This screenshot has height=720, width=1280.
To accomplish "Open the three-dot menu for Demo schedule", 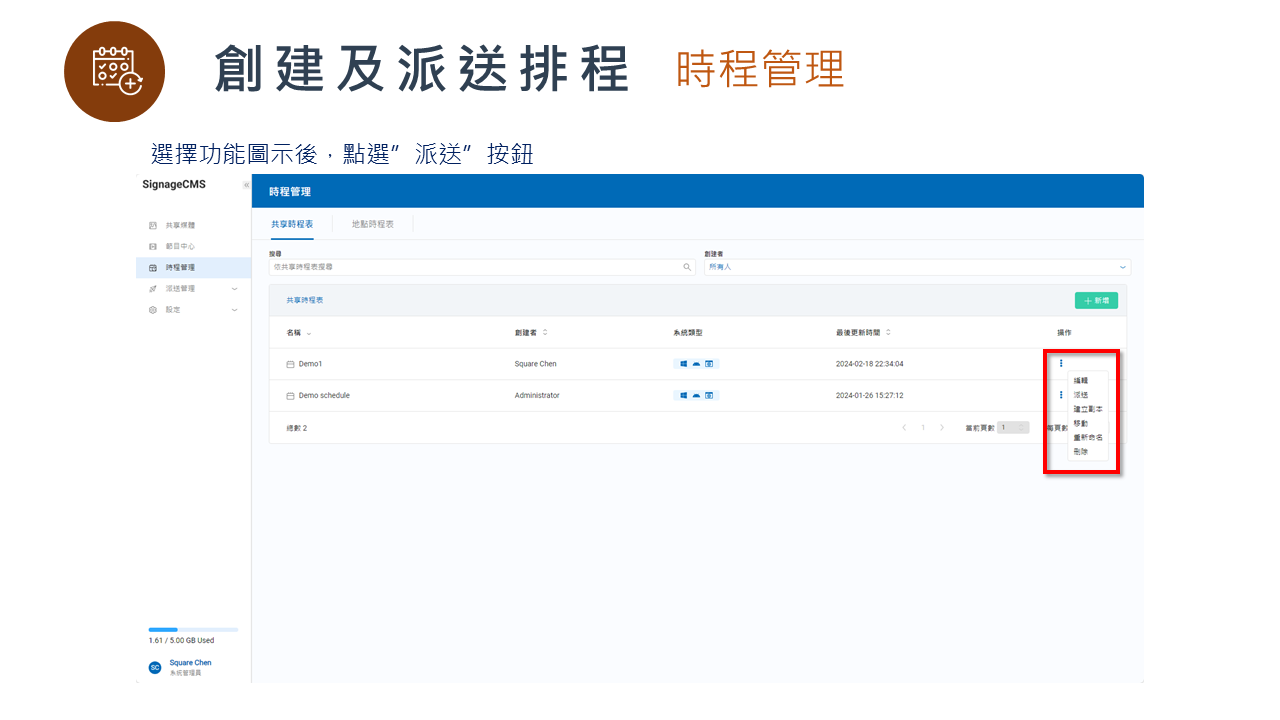I will click(1060, 395).
